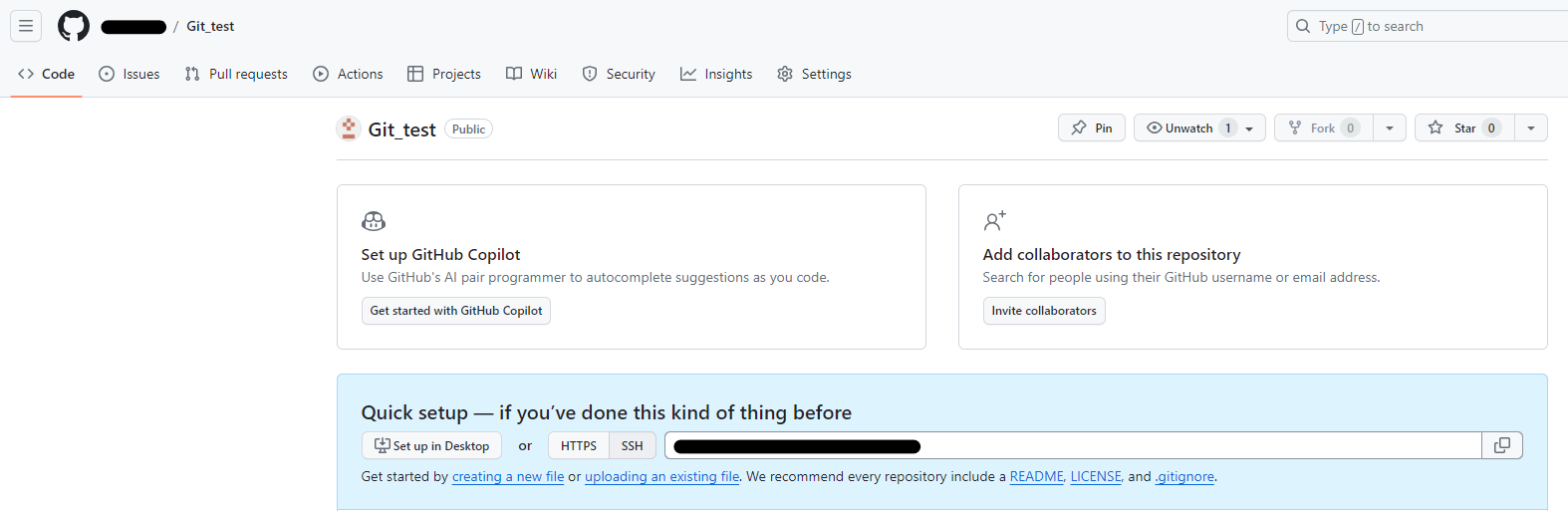Click the Copilot icon in setup card
The height and width of the screenshot is (511, 1568).
[x=374, y=221]
